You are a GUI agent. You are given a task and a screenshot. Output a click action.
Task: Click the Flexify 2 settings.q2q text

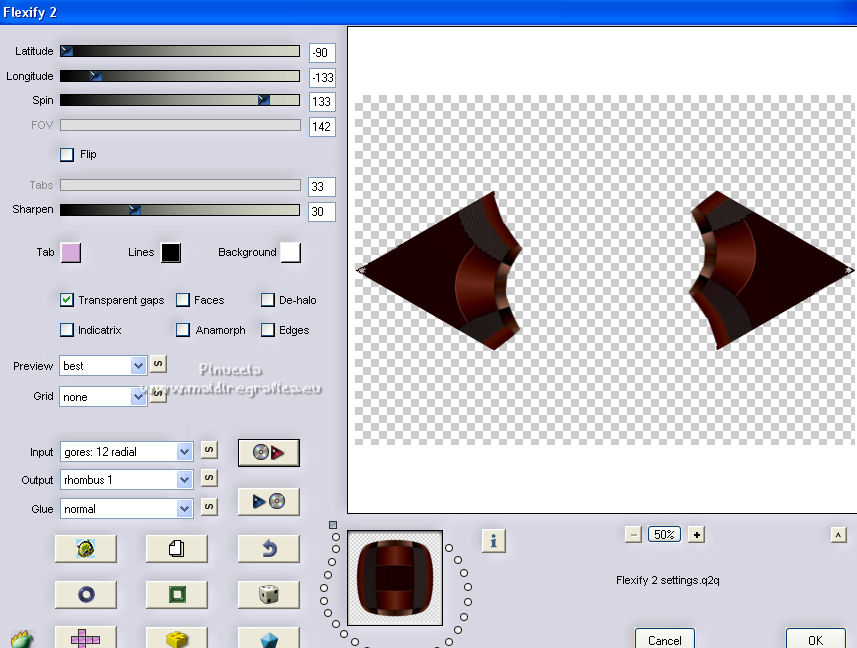pyautogui.click(x=667, y=580)
